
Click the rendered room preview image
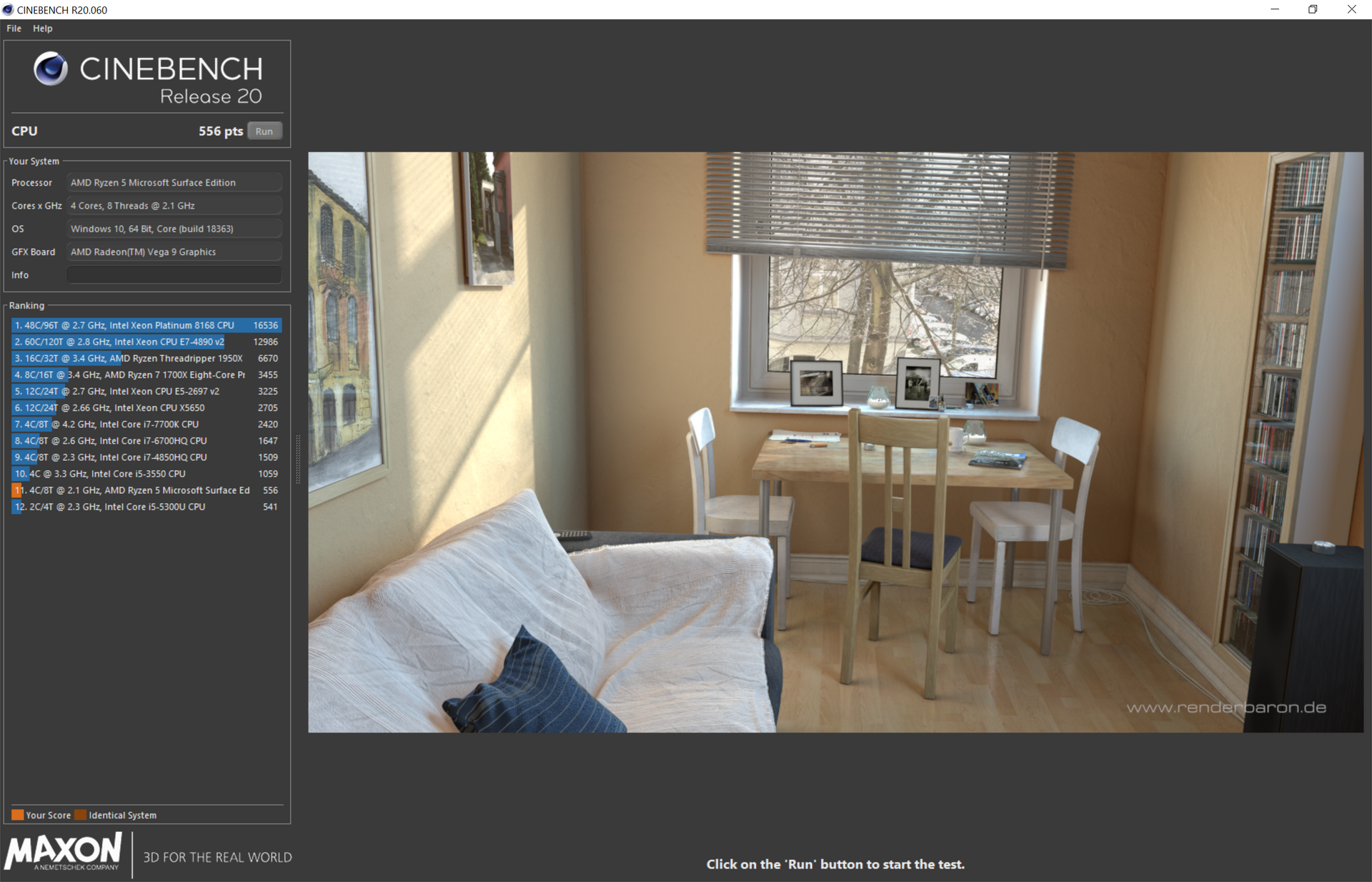click(835, 442)
